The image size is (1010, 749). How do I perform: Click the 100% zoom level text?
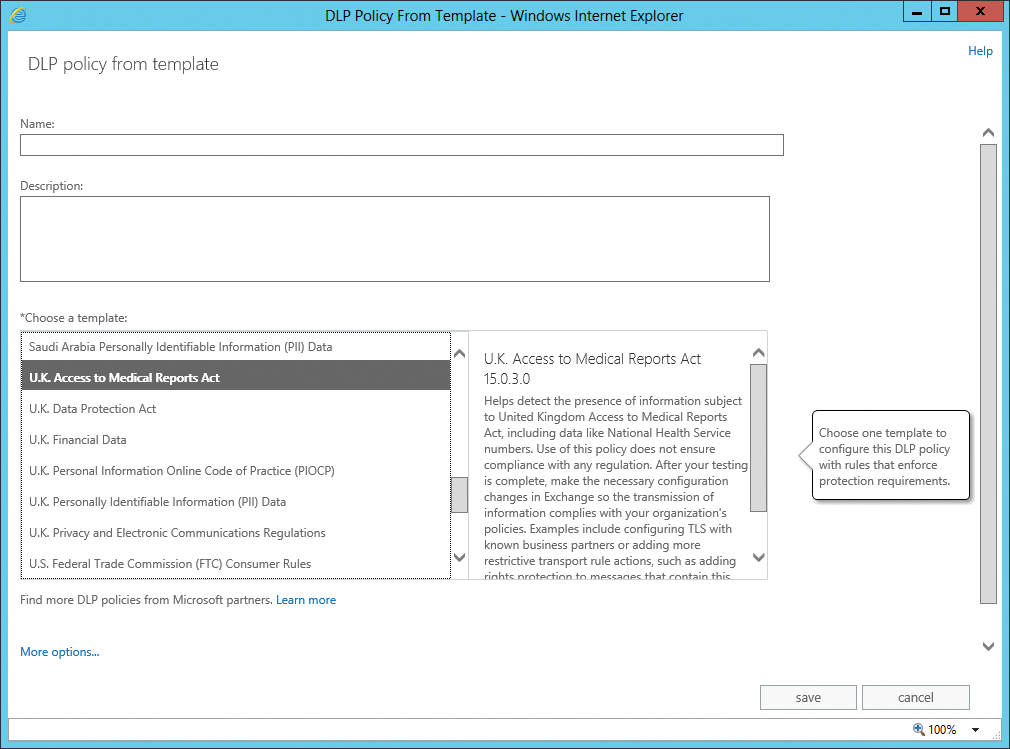942,730
